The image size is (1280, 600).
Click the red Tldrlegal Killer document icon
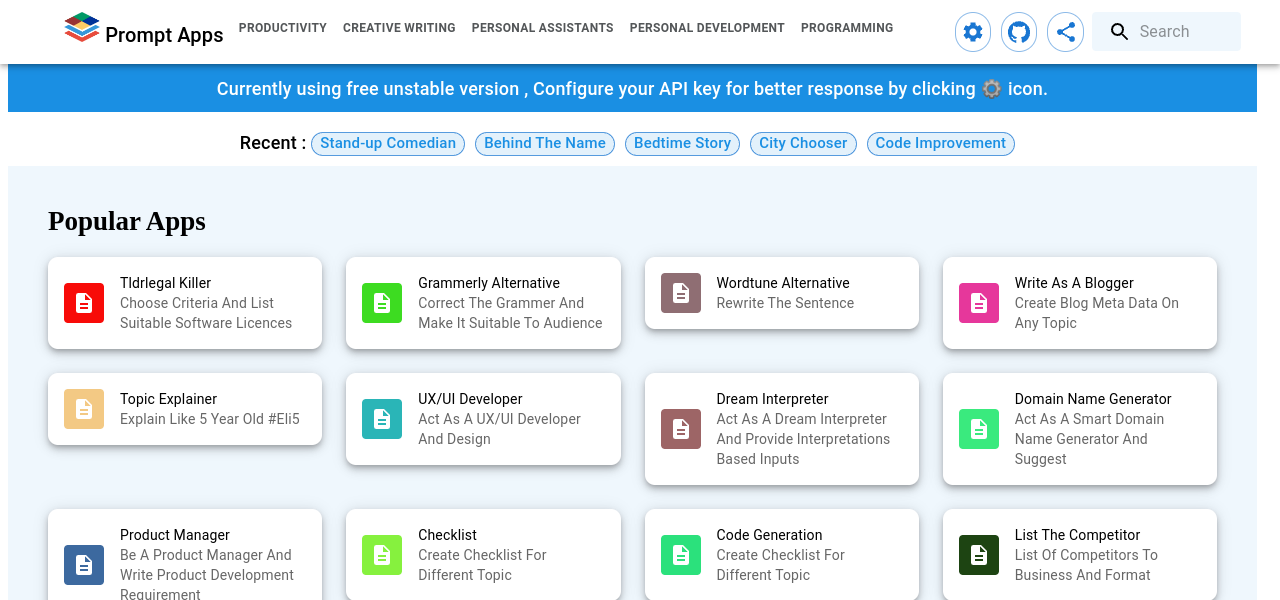pyautogui.click(x=84, y=303)
